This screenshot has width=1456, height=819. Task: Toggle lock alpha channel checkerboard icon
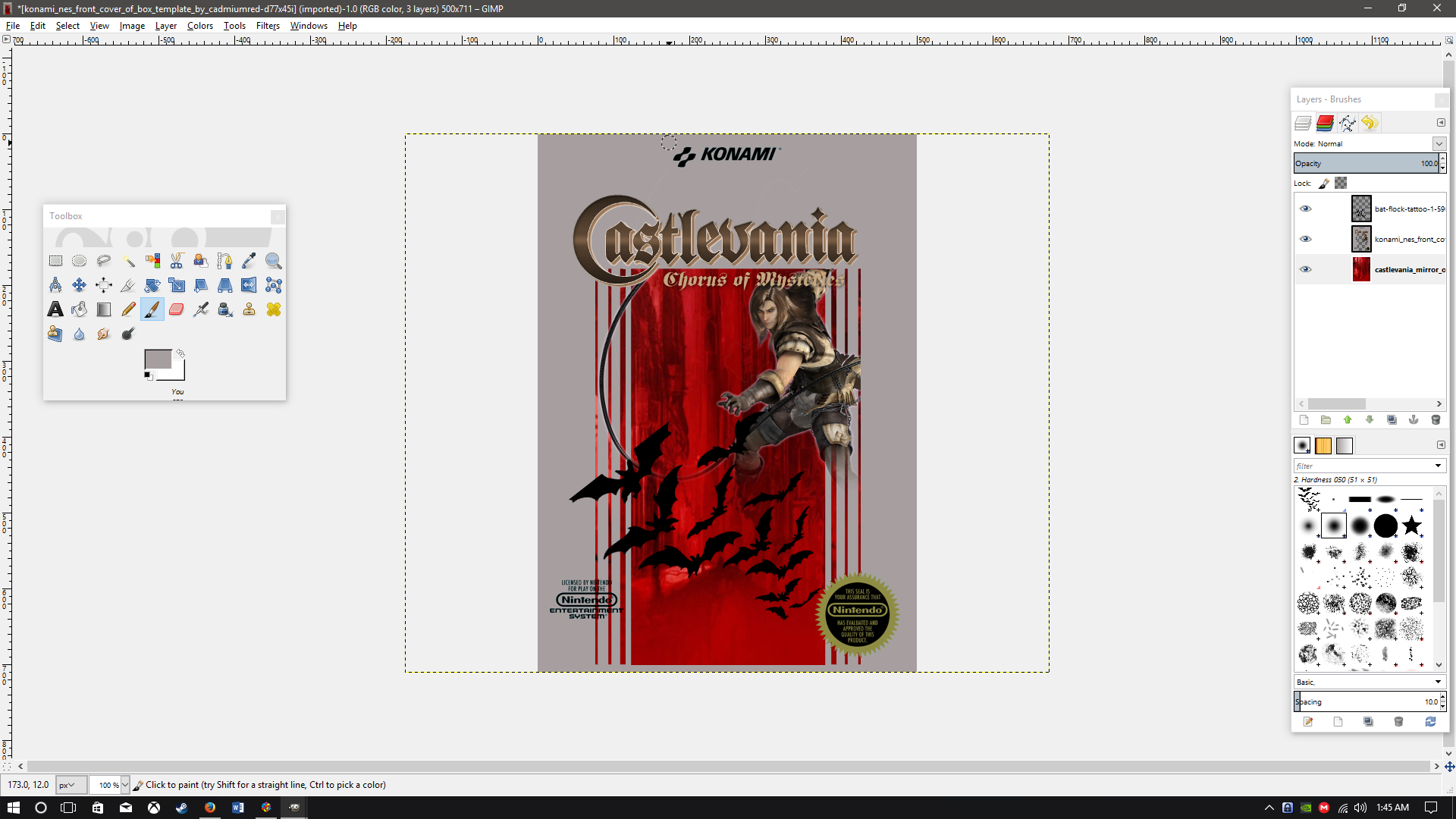coord(1341,183)
